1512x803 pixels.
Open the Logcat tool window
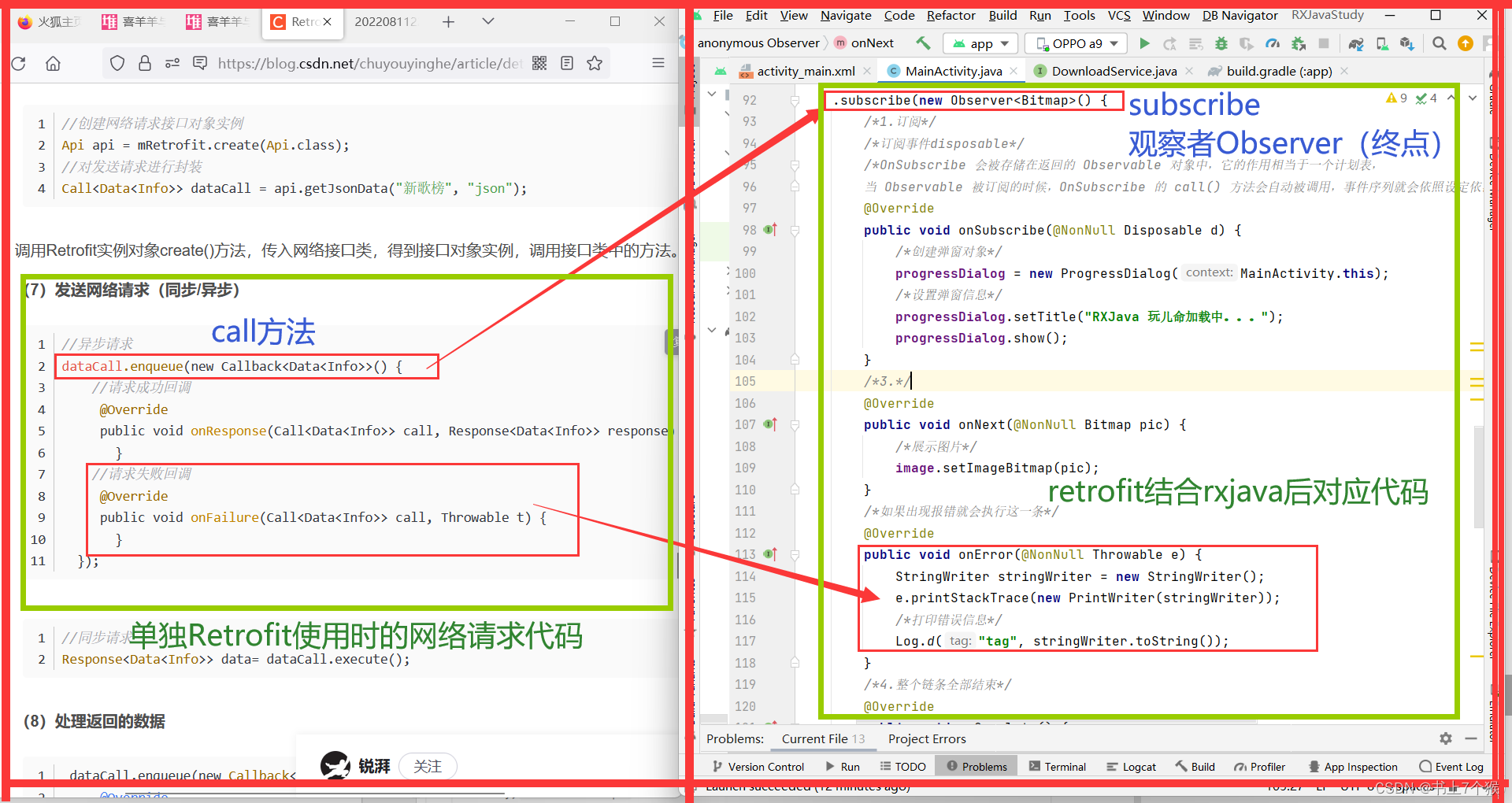click(x=1131, y=767)
